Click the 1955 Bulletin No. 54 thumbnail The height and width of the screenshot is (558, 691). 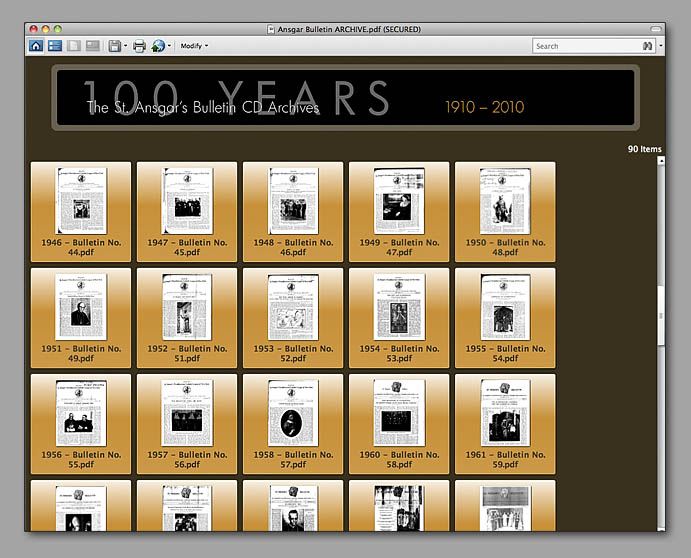(x=505, y=307)
